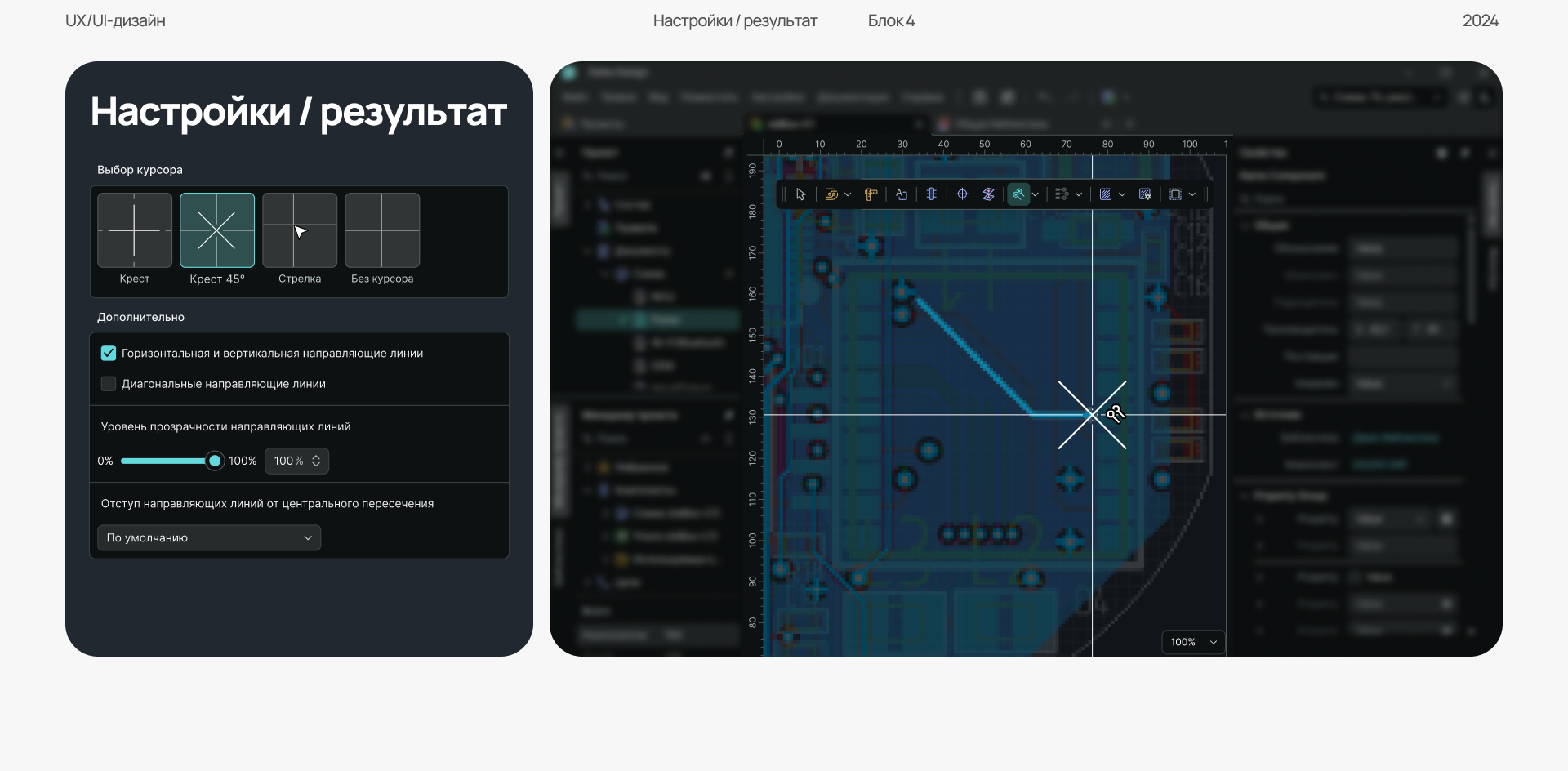Enable the Диагональные направляющие линии checkbox
Image resolution: width=1568 pixels, height=771 pixels.
(x=109, y=384)
